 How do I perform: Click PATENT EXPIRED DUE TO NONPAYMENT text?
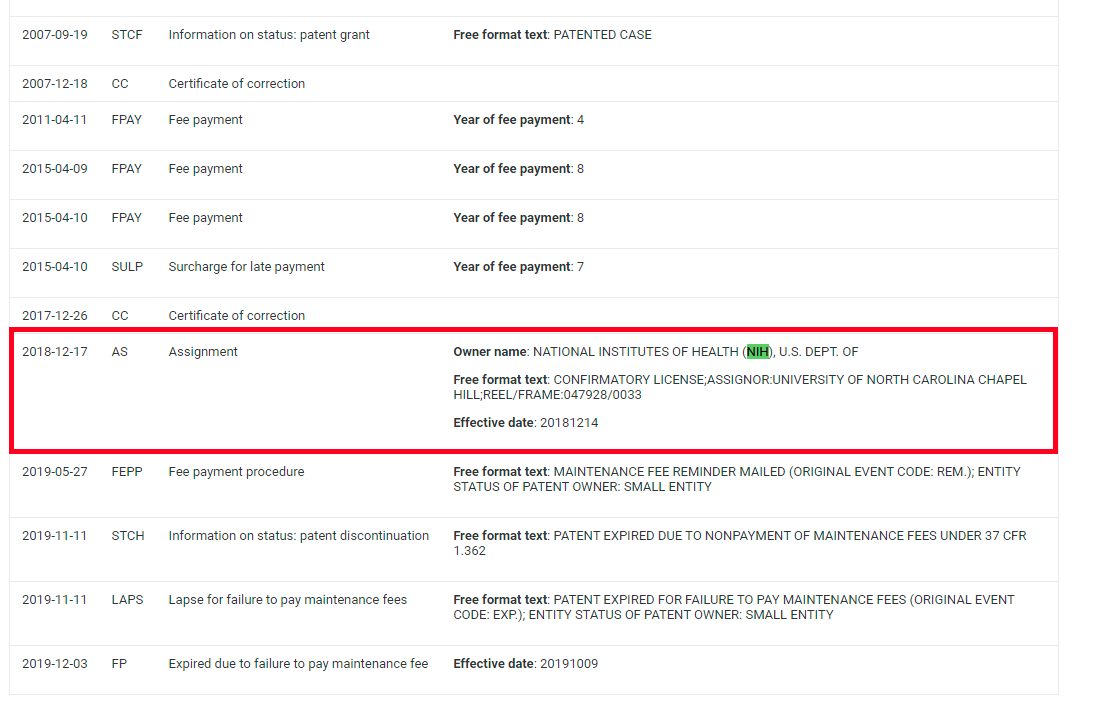coord(740,543)
